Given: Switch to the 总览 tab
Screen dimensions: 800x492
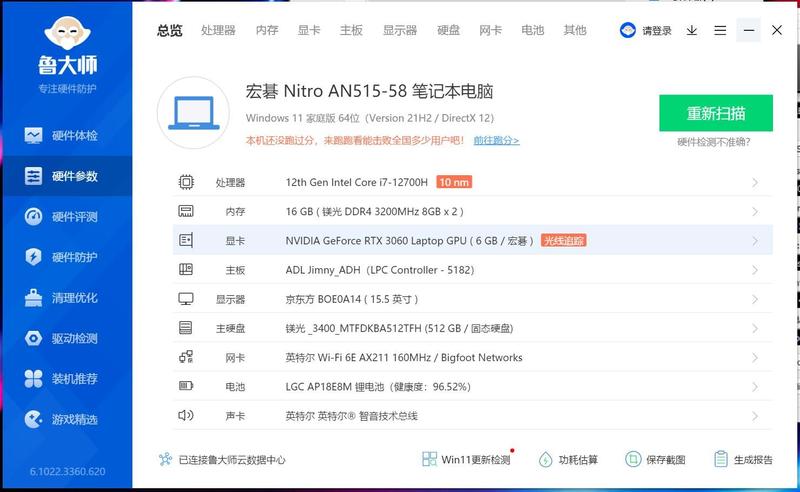Looking at the screenshot, I should click(170, 31).
